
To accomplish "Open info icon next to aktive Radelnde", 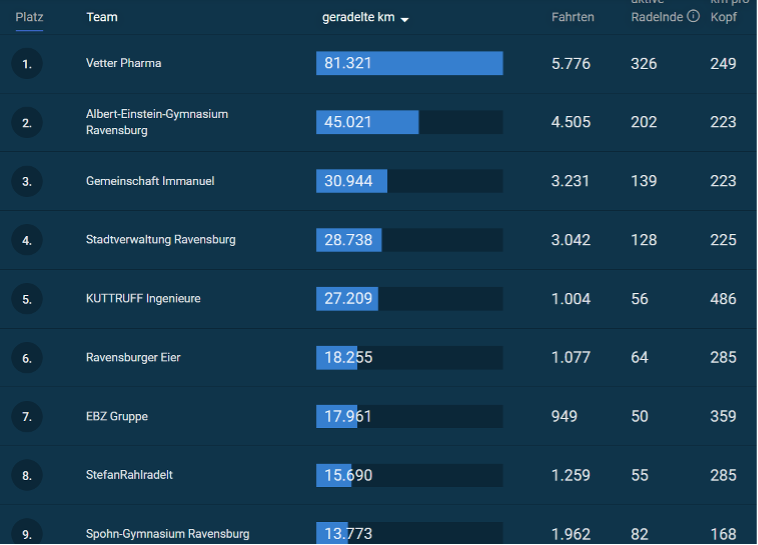I will (x=693, y=16).
